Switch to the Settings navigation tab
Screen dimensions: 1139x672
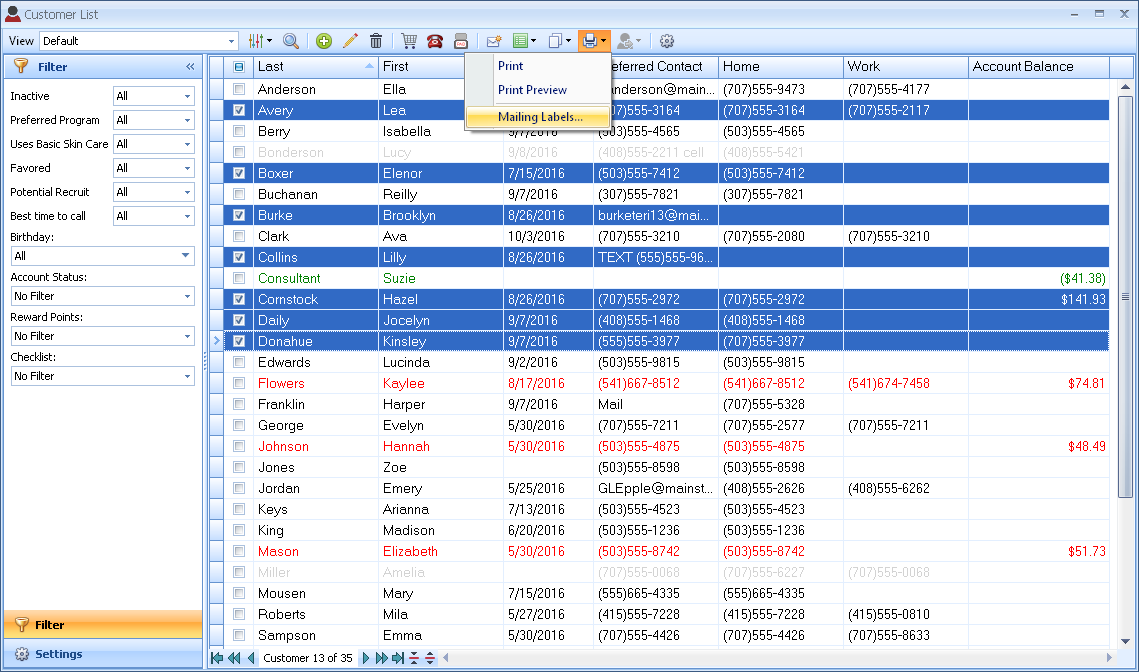(103, 654)
